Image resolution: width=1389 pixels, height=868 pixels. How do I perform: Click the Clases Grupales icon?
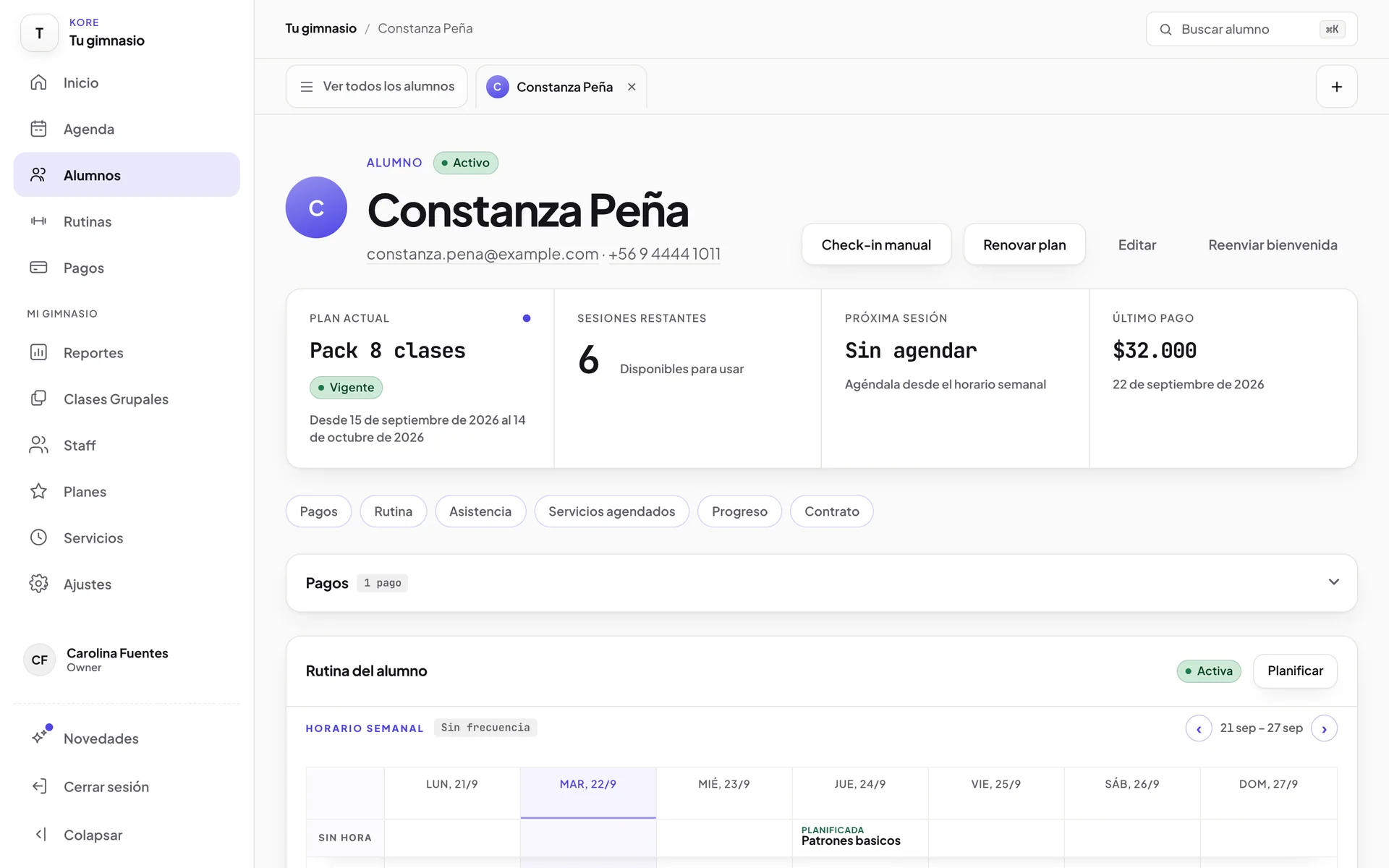pos(38,399)
